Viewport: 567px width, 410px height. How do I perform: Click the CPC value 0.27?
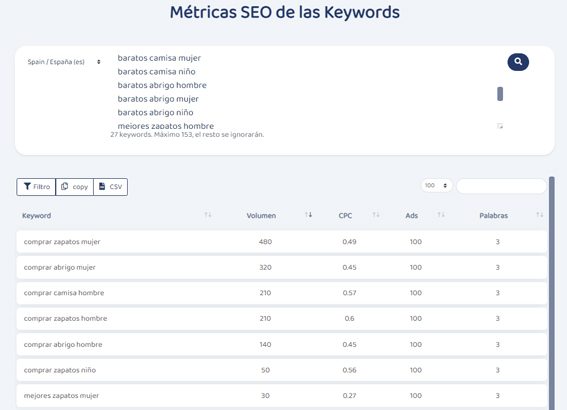349,396
